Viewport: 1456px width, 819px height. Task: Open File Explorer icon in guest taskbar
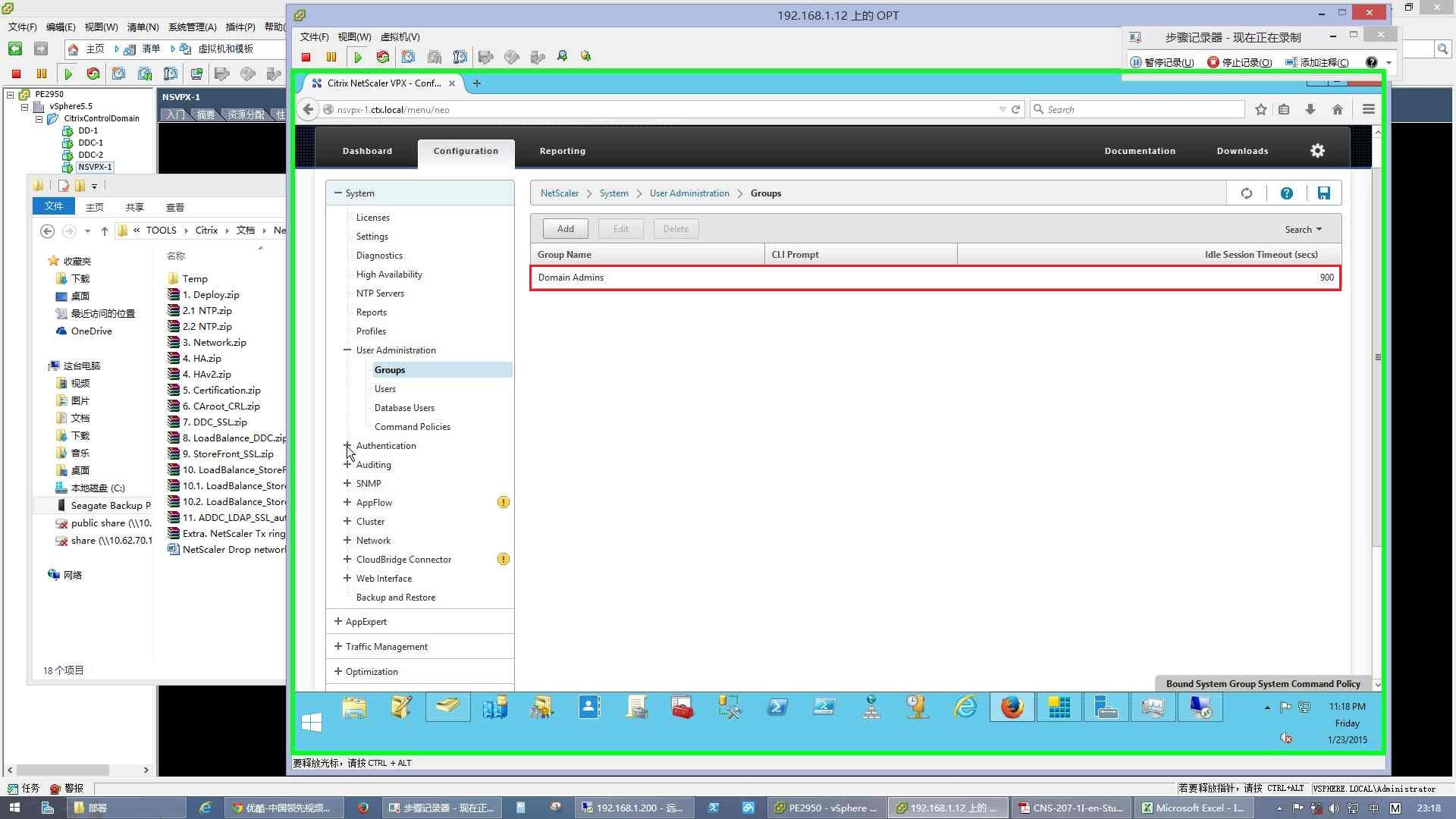354,708
